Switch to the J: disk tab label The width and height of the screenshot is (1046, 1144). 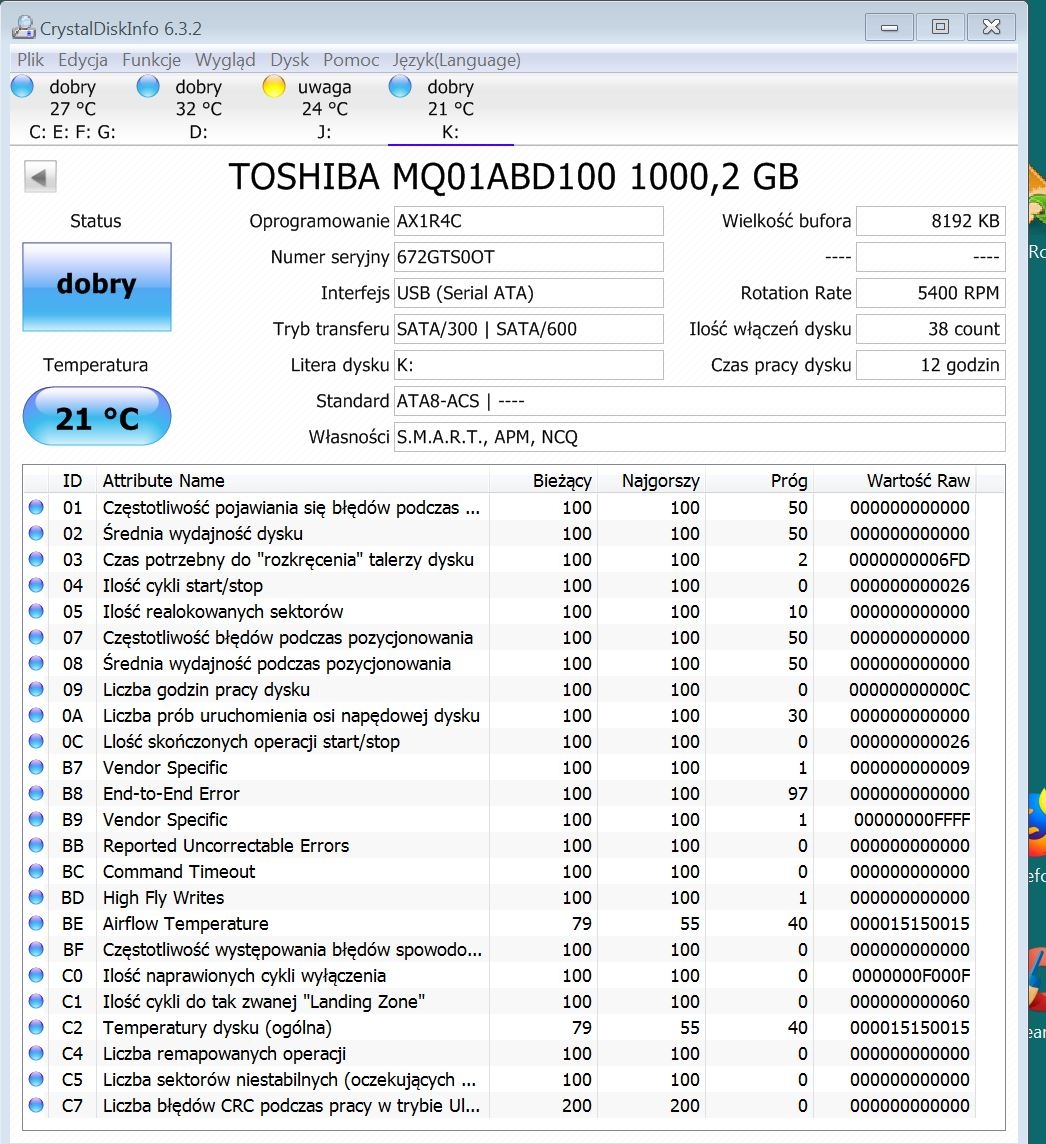(x=325, y=132)
